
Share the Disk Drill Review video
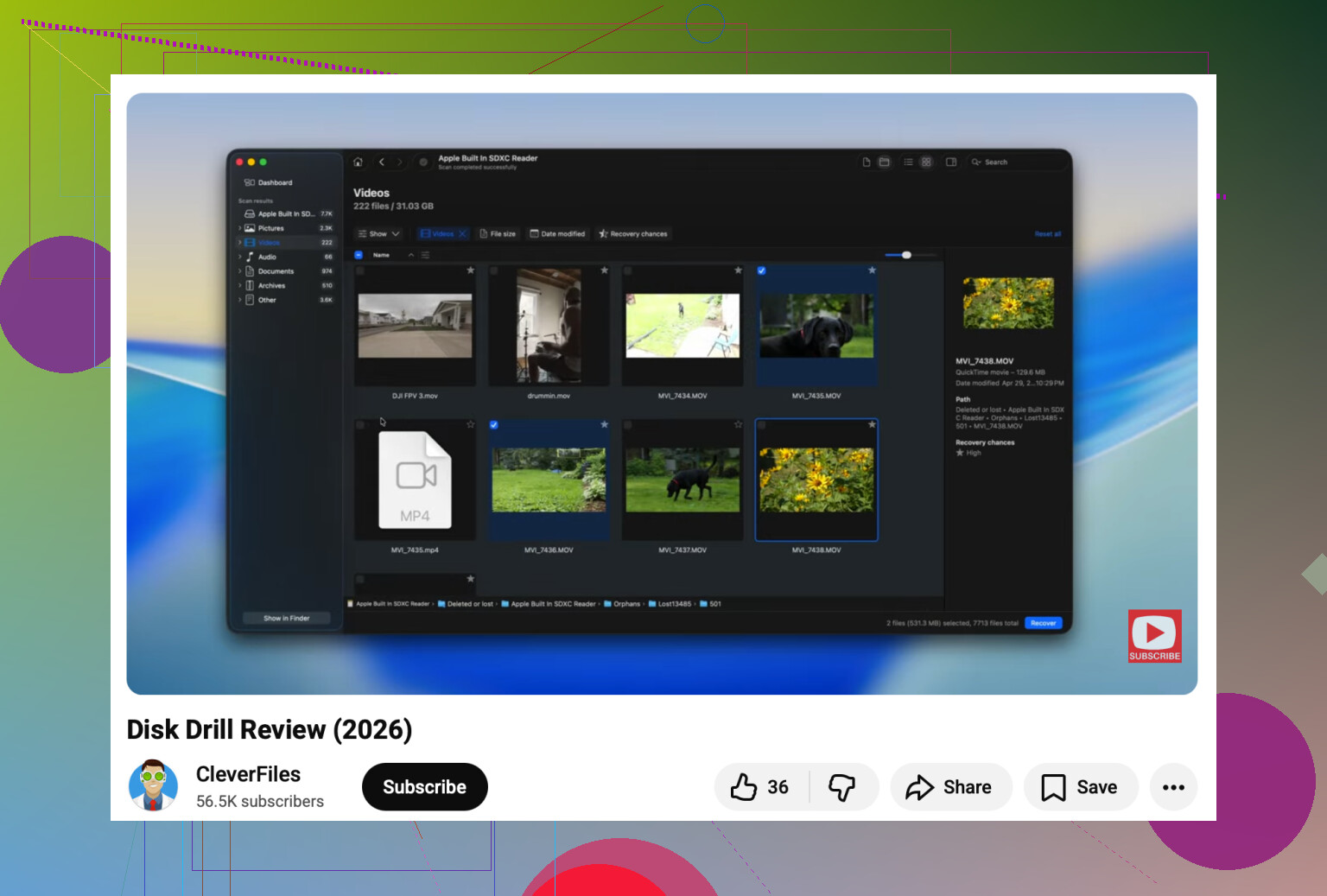(x=950, y=787)
